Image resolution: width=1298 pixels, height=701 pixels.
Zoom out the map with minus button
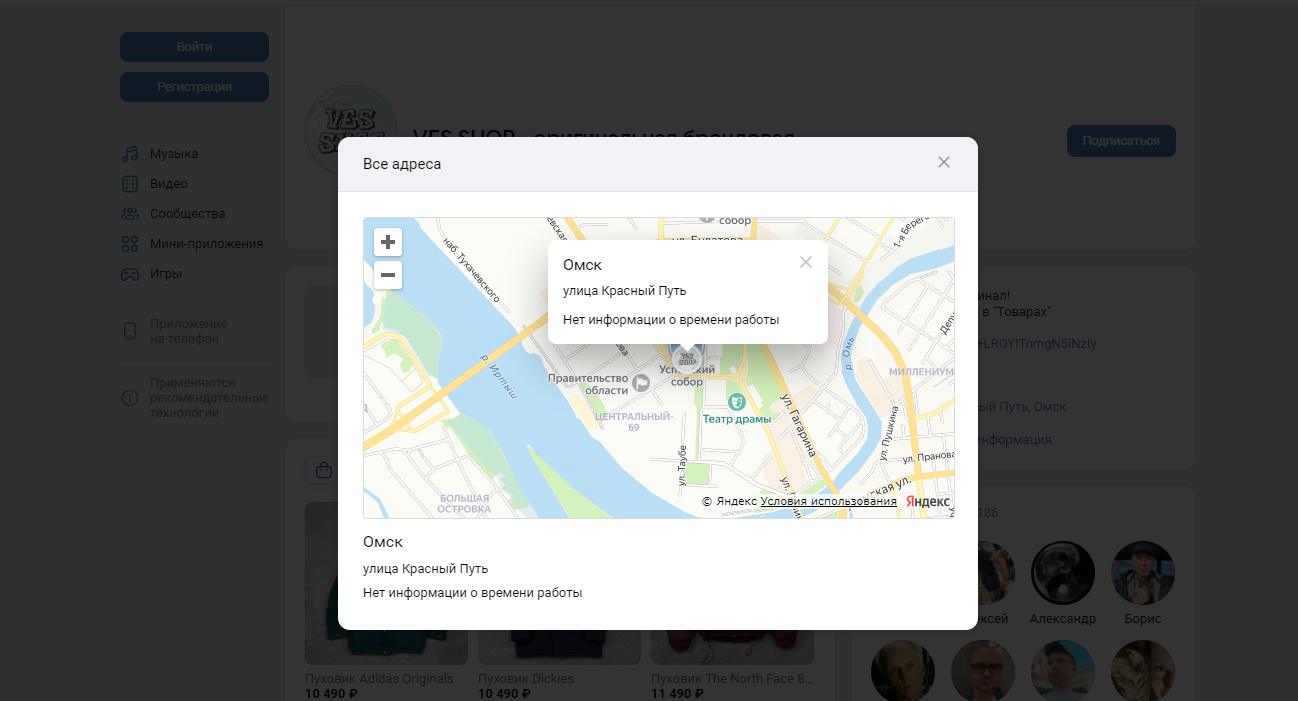click(x=388, y=275)
